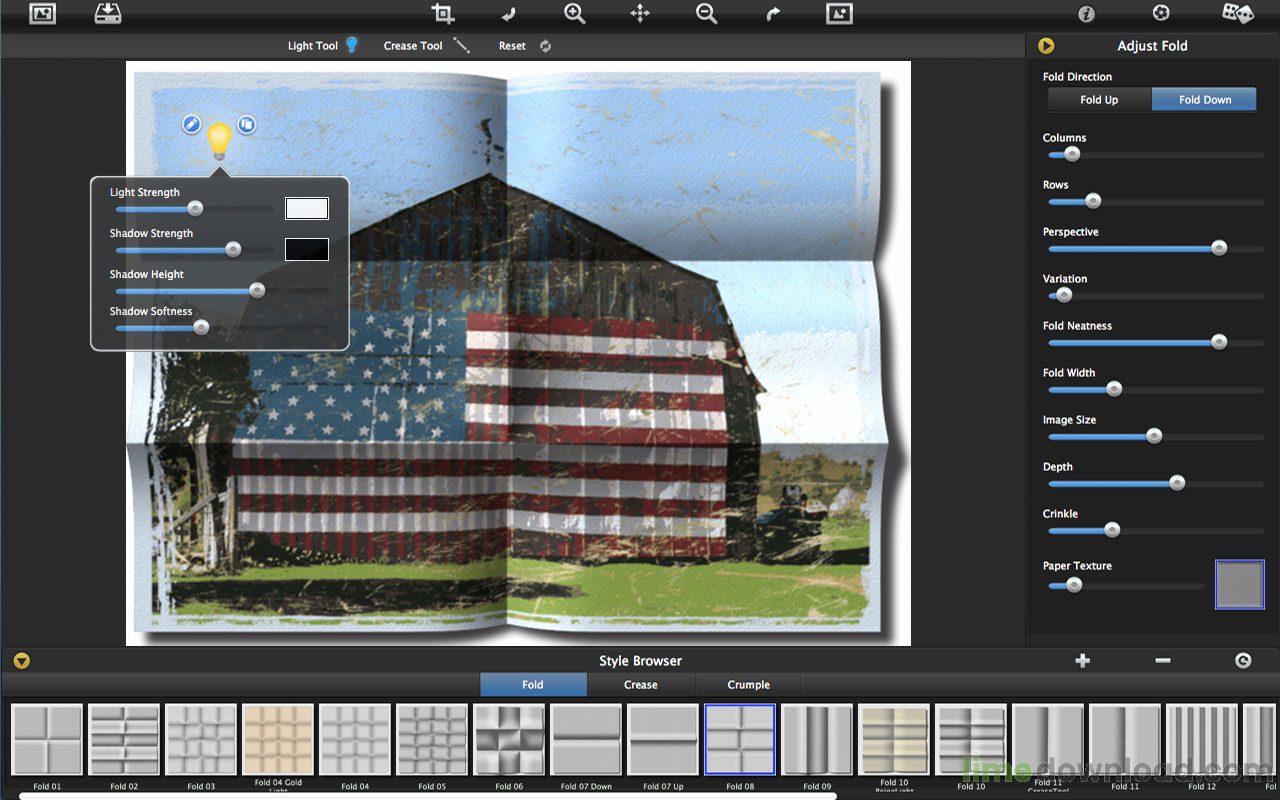Click the zoom out magnifier icon
Image resolution: width=1280 pixels, height=801 pixels.
706,14
